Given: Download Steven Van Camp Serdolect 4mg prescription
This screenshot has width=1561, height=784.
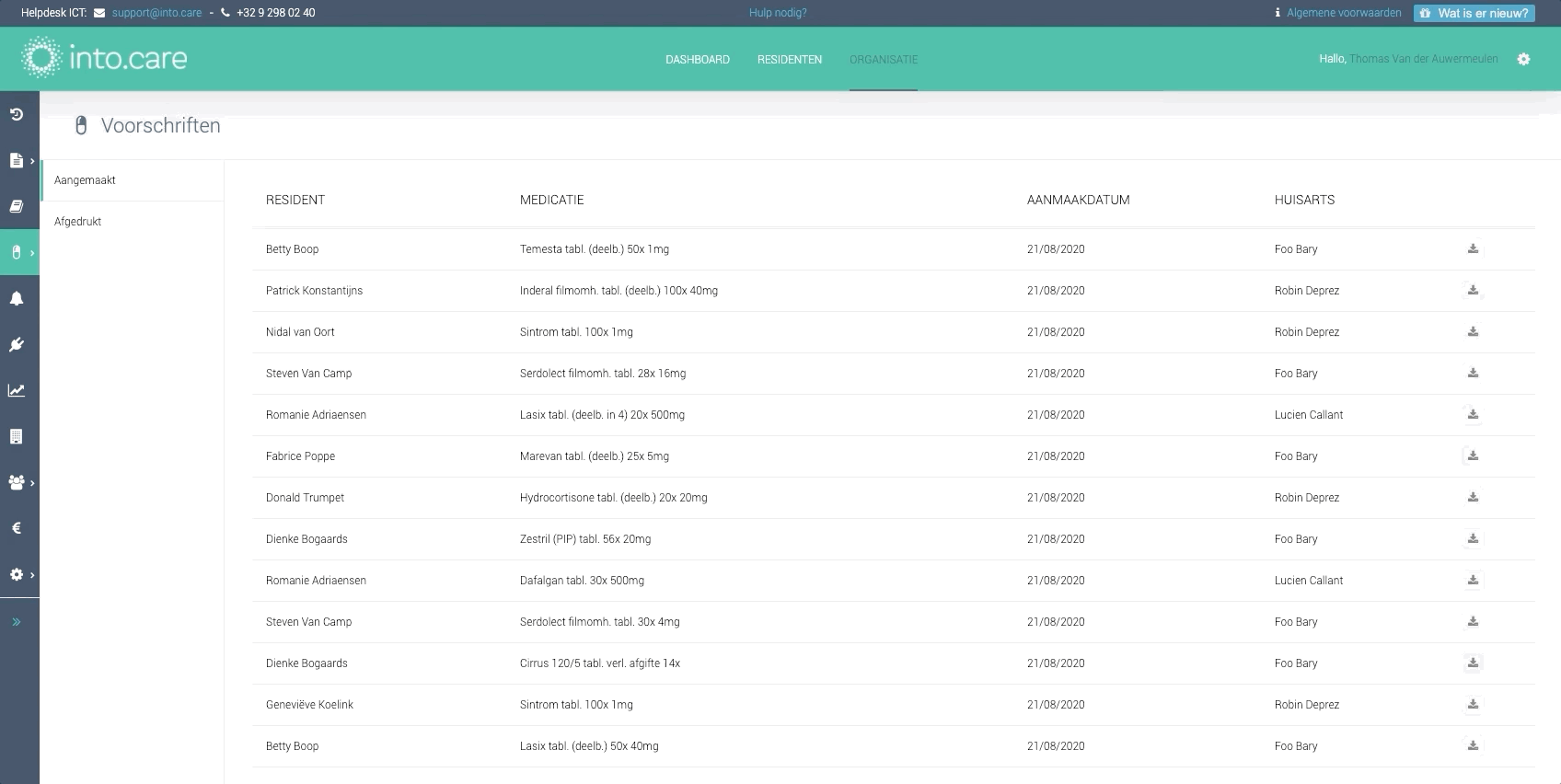Looking at the screenshot, I should [1473, 622].
